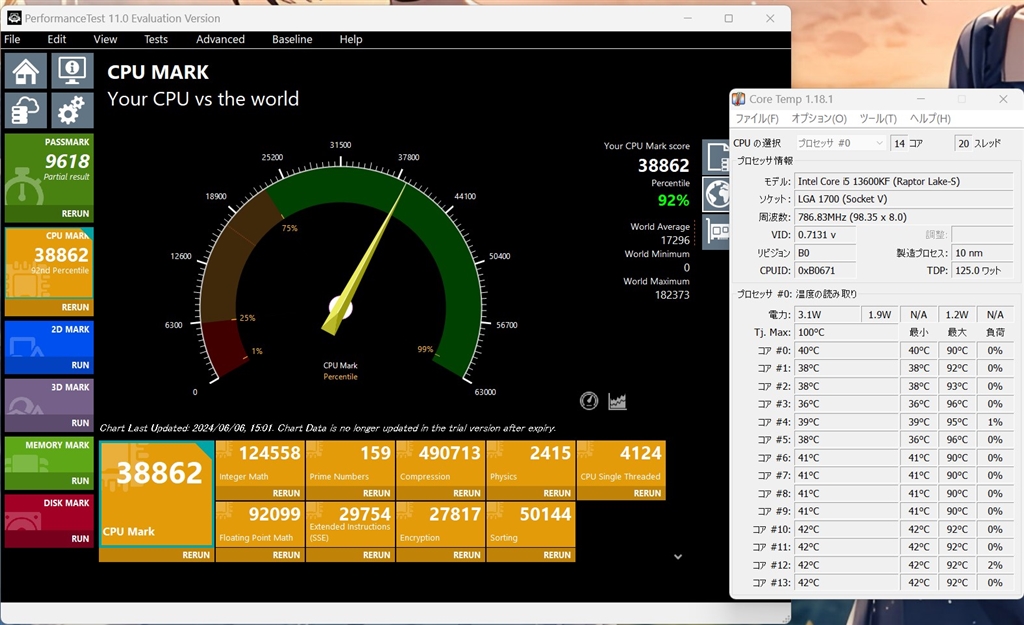Open Core Temp オプション(O) menu
This screenshot has height=625, width=1024.
(819, 118)
